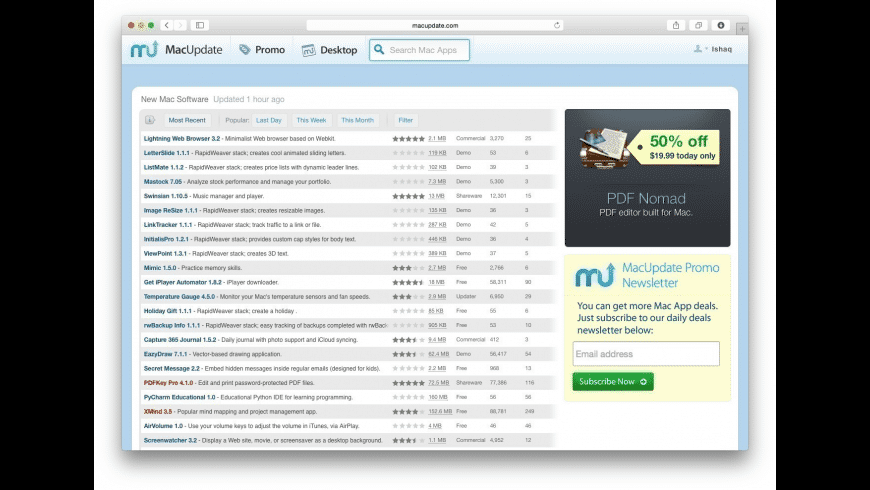Open LinkTracker 1.1.1 link
The height and width of the screenshot is (490, 870).
click(168, 225)
